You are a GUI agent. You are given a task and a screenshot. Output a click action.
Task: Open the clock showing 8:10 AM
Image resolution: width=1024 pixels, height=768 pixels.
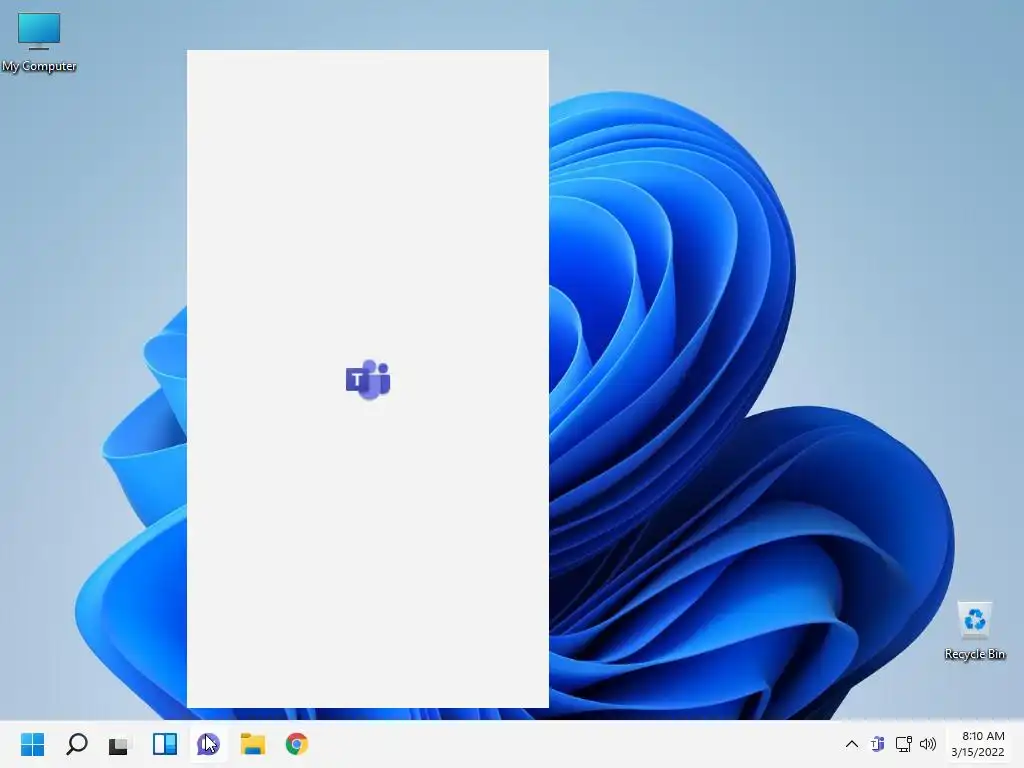click(983, 736)
